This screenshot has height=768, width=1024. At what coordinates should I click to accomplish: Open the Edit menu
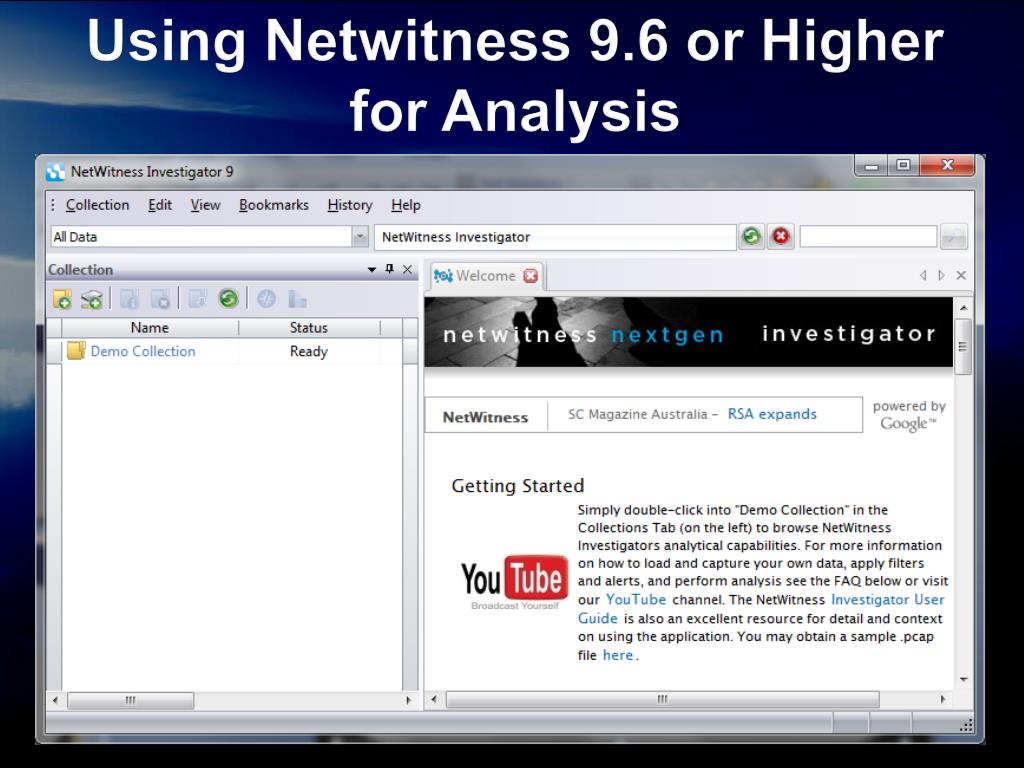(160, 205)
